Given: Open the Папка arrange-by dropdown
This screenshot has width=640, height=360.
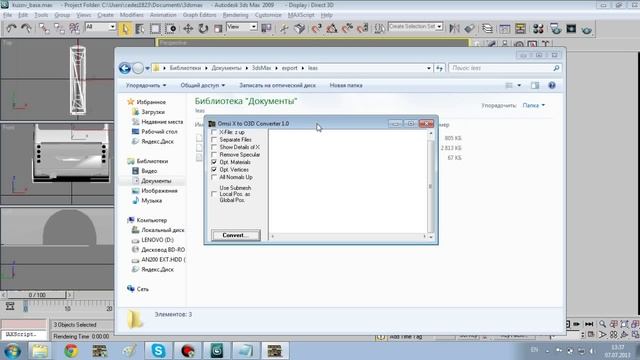Looking at the screenshot, I should pos(533,105).
